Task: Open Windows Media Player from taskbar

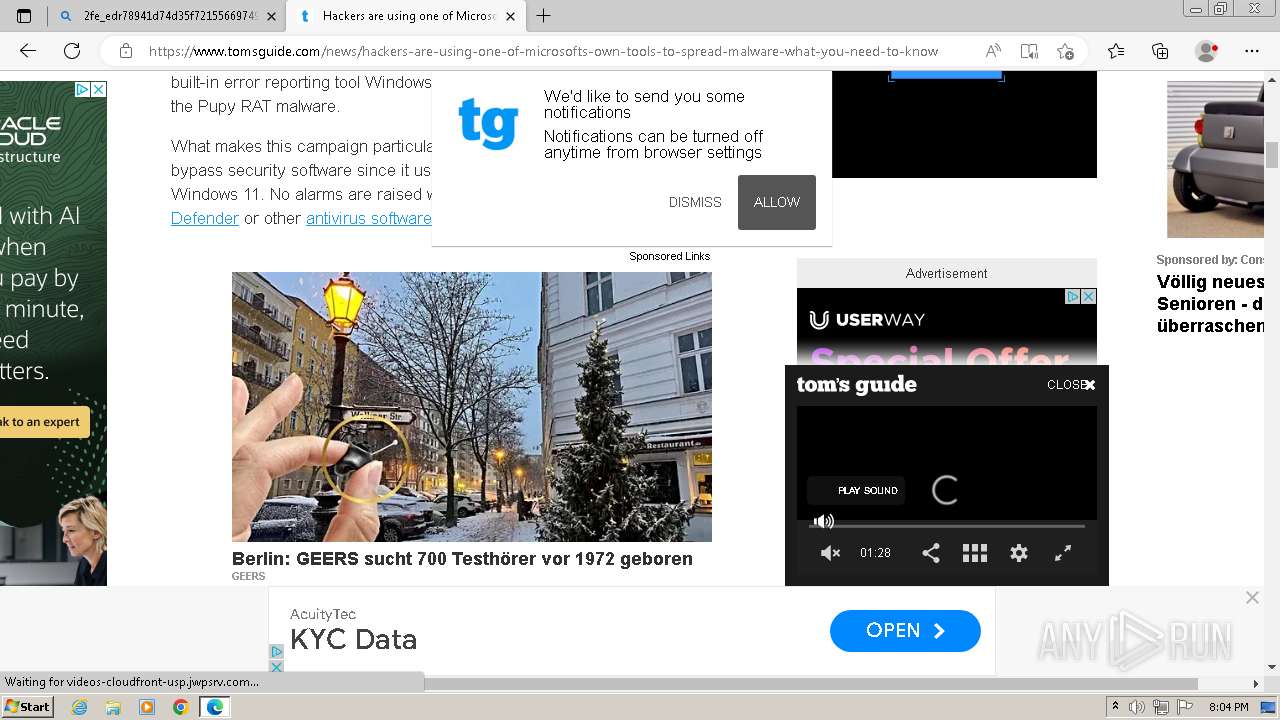Action: (147, 707)
